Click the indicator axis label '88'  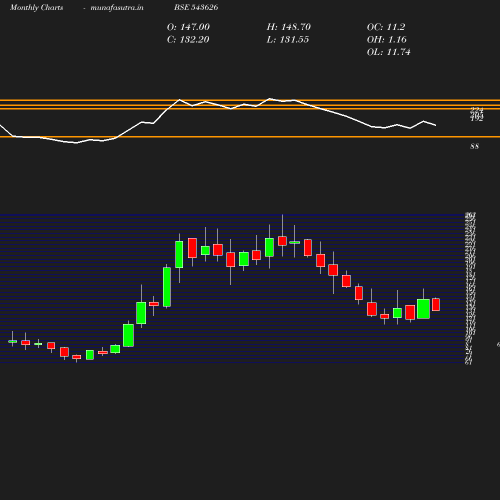point(474,146)
